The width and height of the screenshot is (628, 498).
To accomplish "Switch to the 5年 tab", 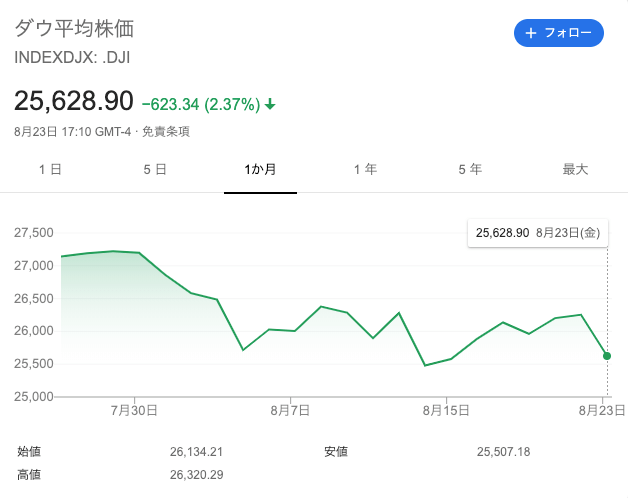I will (x=470, y=170).
